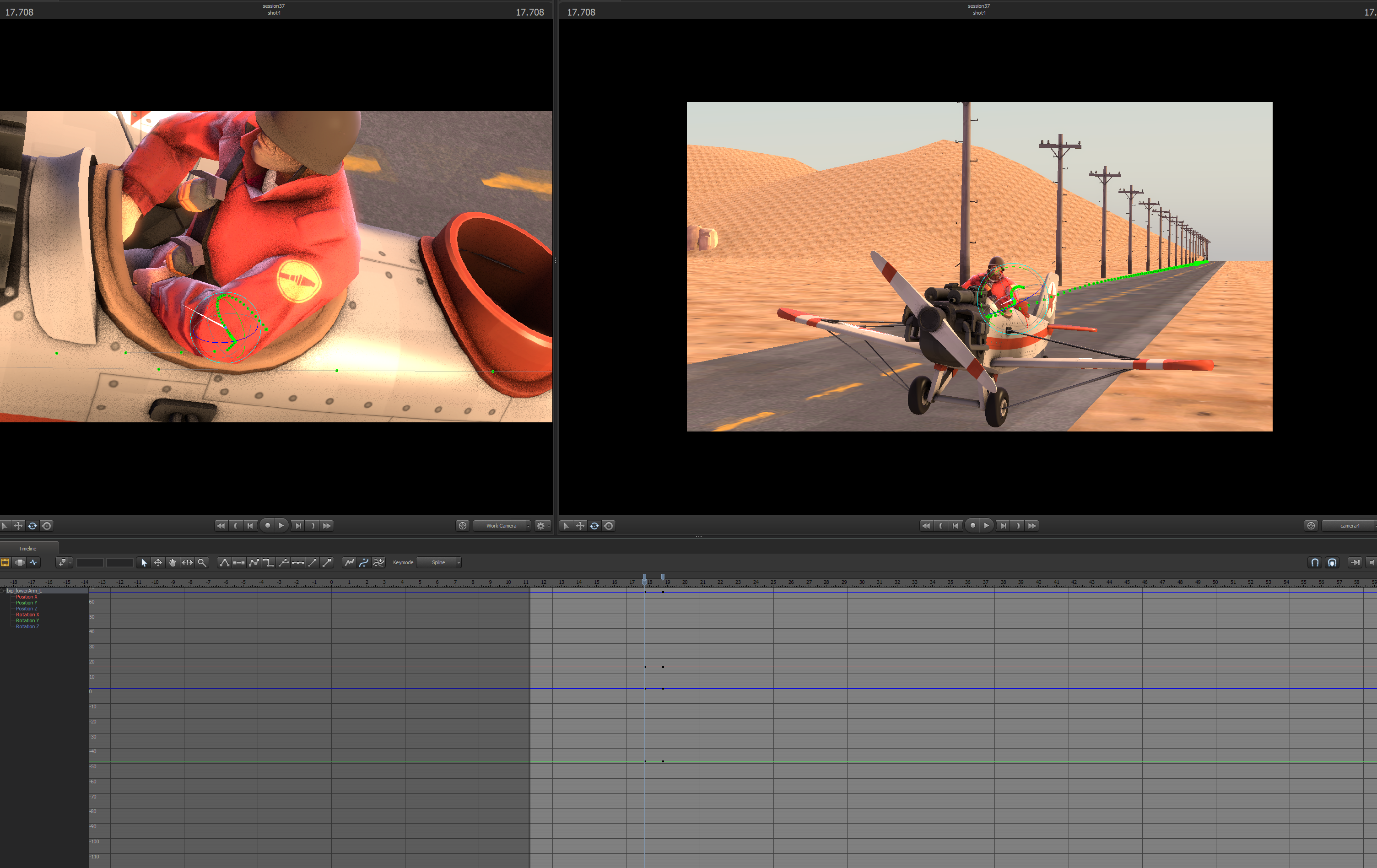1377x868 pixels.
Task: Toggle the auto-key curve insert icon
Action: point(364,563)
